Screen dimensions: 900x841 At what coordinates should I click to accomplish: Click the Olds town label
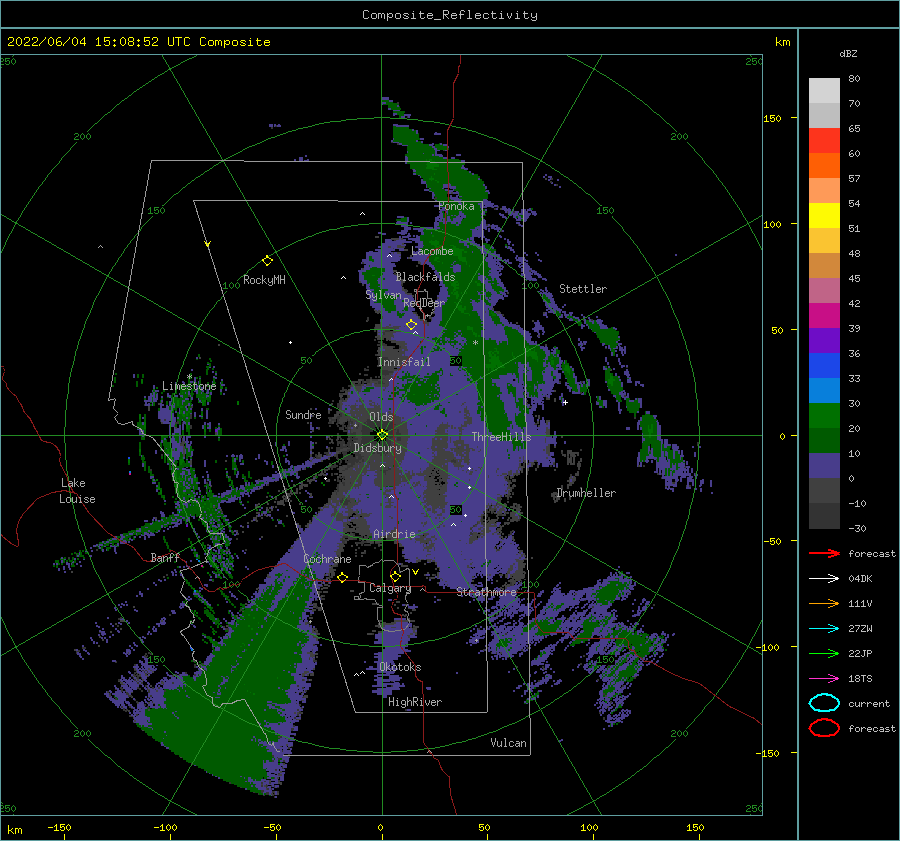coord(381,417)
